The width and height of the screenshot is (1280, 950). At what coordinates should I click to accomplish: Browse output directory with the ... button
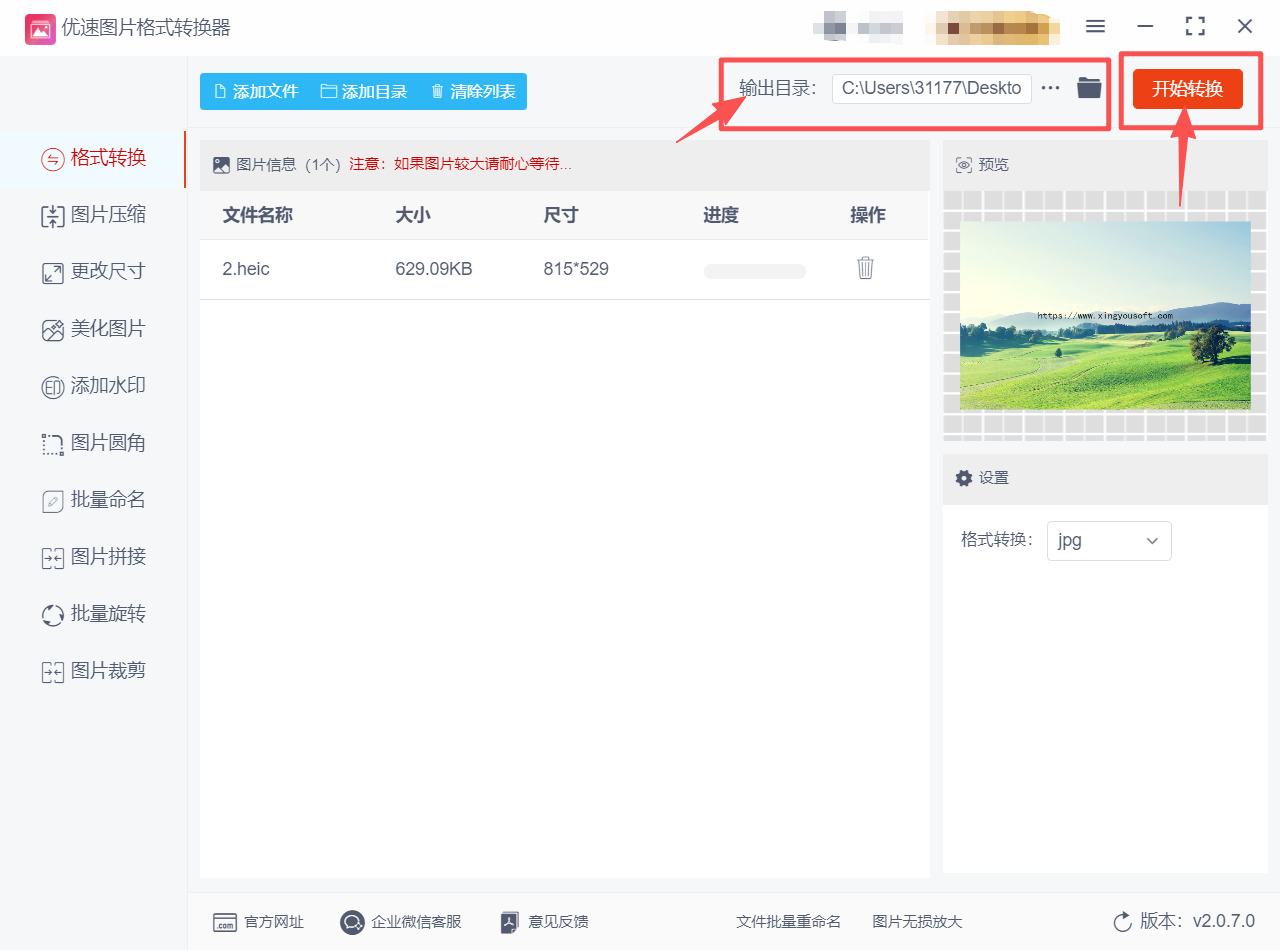[x=1050, y=88]
